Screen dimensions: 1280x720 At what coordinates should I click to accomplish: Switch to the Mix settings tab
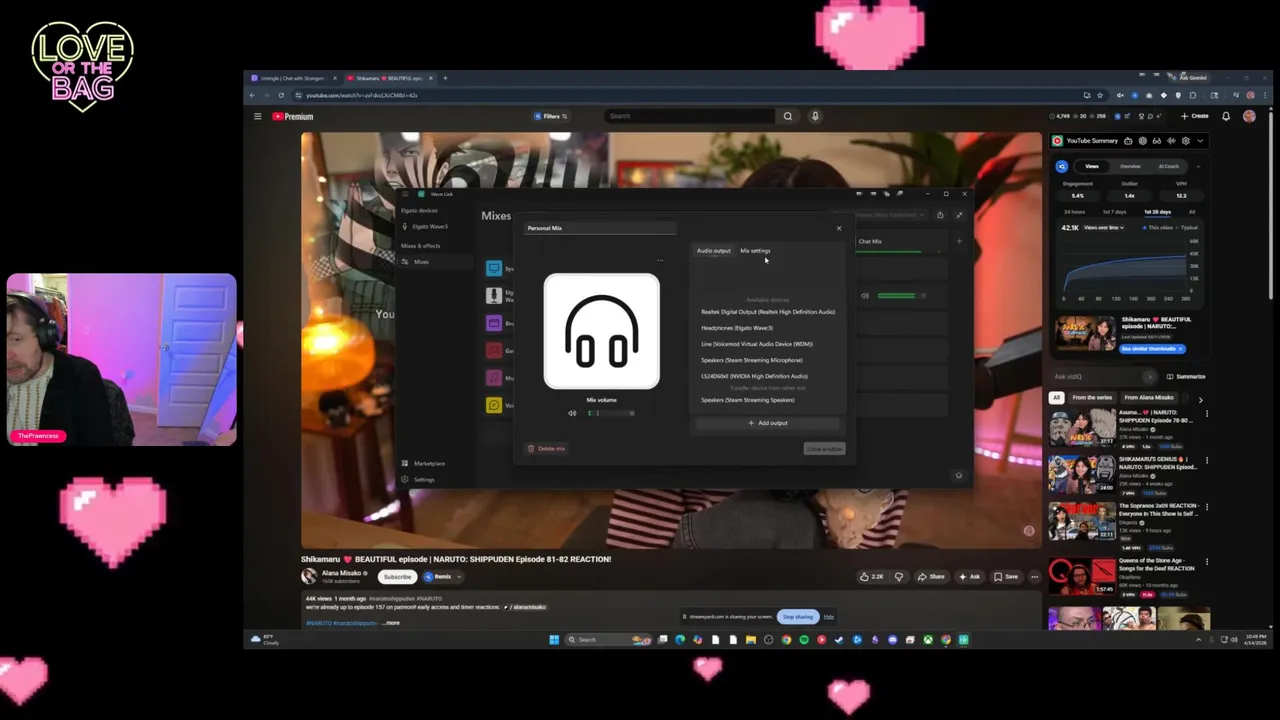tap(755, 251)
